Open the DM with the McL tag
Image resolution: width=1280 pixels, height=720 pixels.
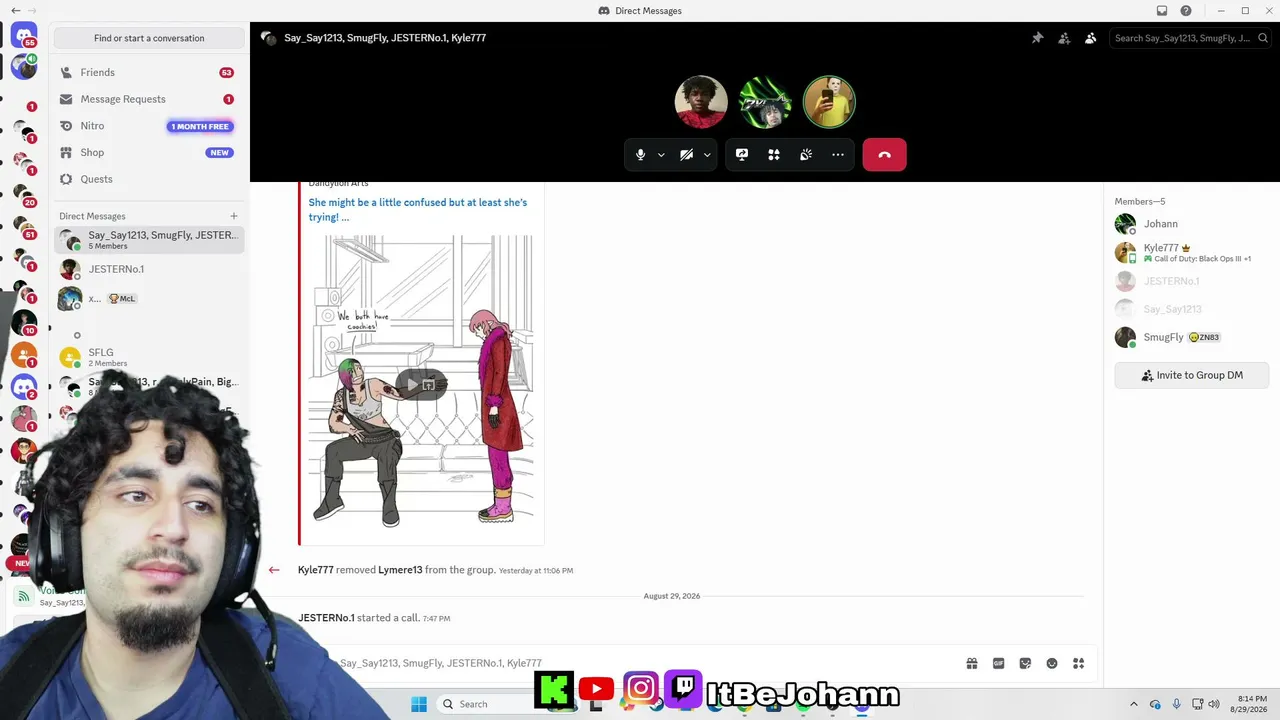(149, 298)
